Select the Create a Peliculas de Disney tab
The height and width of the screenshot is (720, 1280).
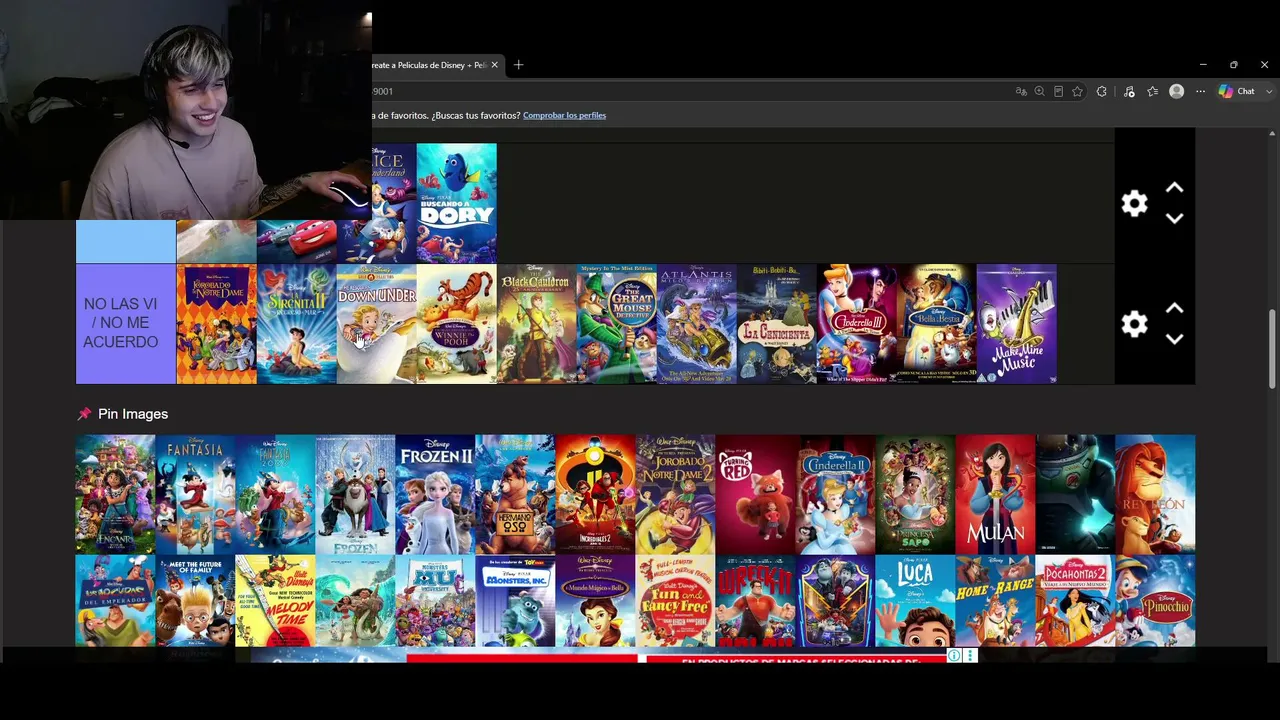pyautogui.click(x=429, y=65)
